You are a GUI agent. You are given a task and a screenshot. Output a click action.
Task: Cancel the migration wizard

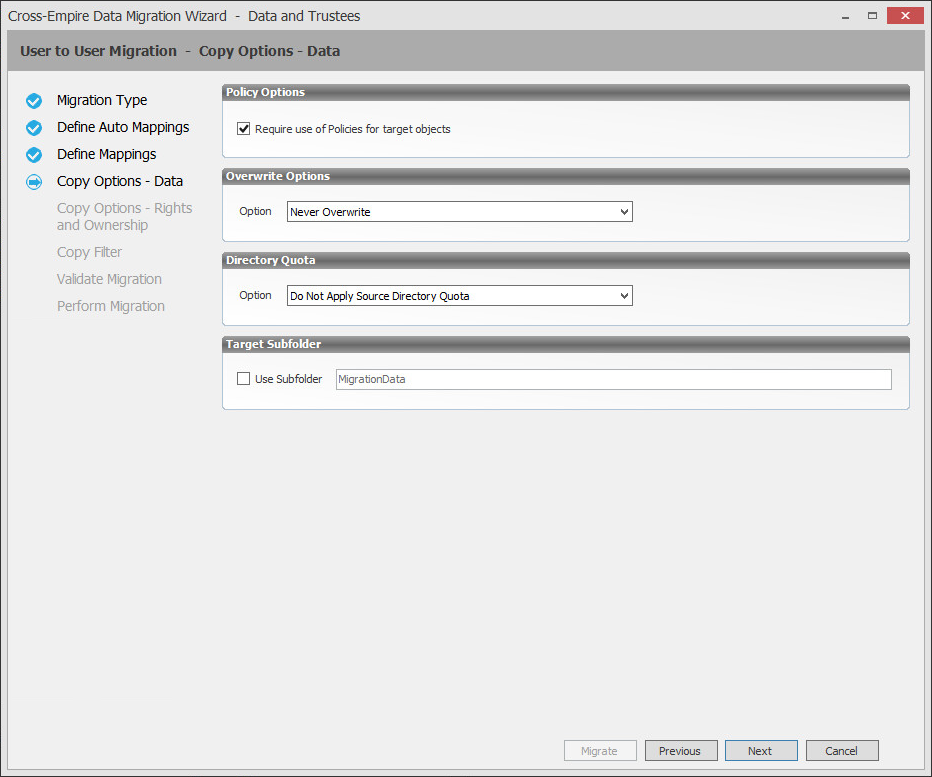842,750
